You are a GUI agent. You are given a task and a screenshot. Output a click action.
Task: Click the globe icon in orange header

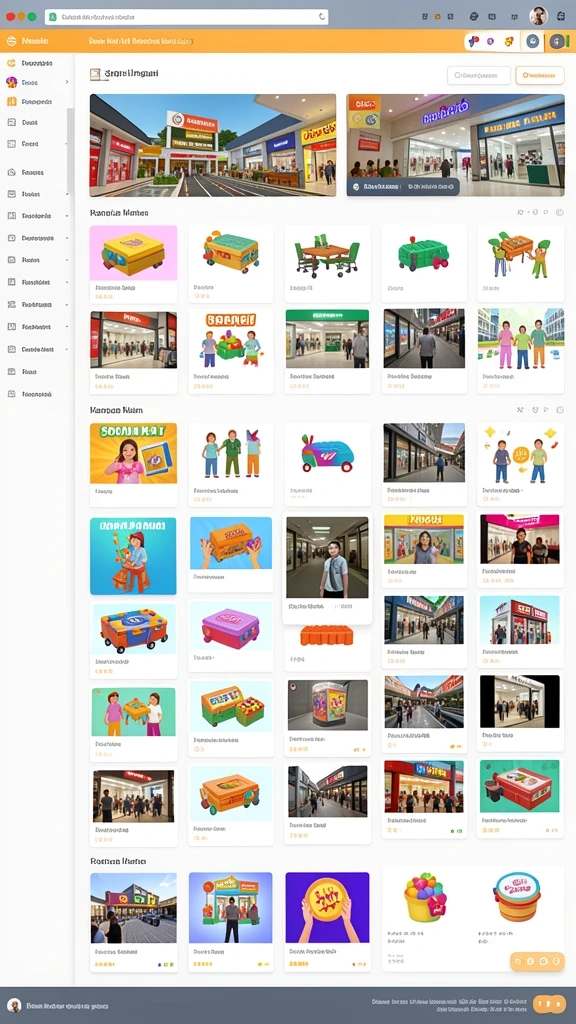pyautogui.click(x=10, y=41)
